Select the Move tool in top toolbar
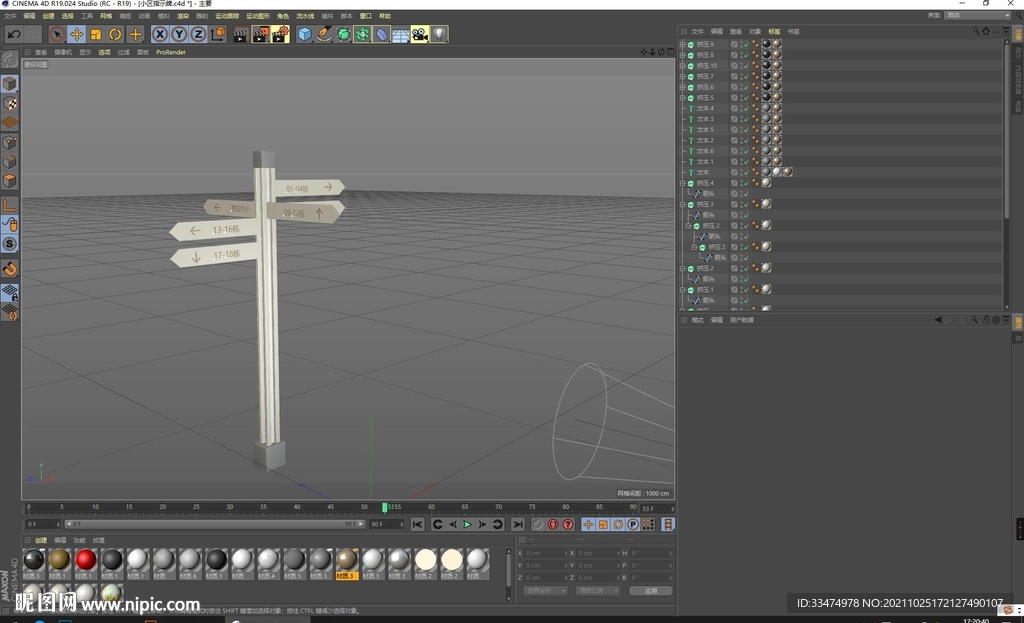This screenshot has height=623, width=1024. coord(76,34)
